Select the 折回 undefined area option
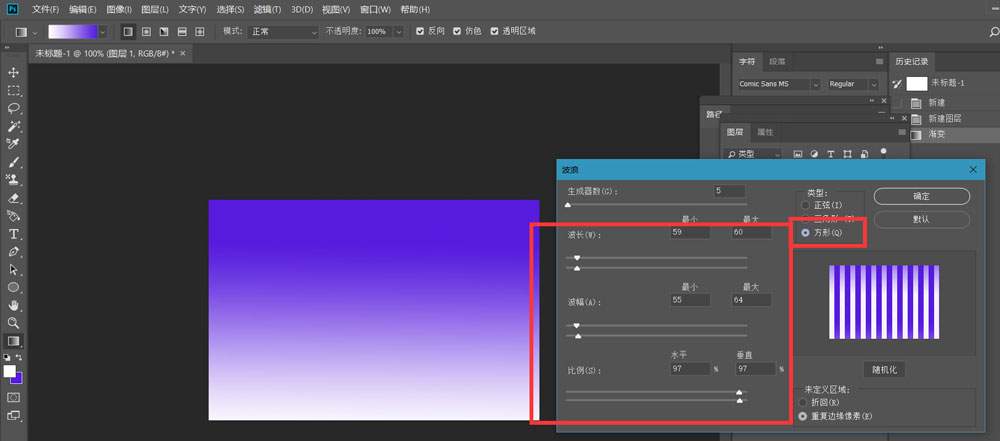This screenshot has height=441, width=1000. tap(803, 402)
